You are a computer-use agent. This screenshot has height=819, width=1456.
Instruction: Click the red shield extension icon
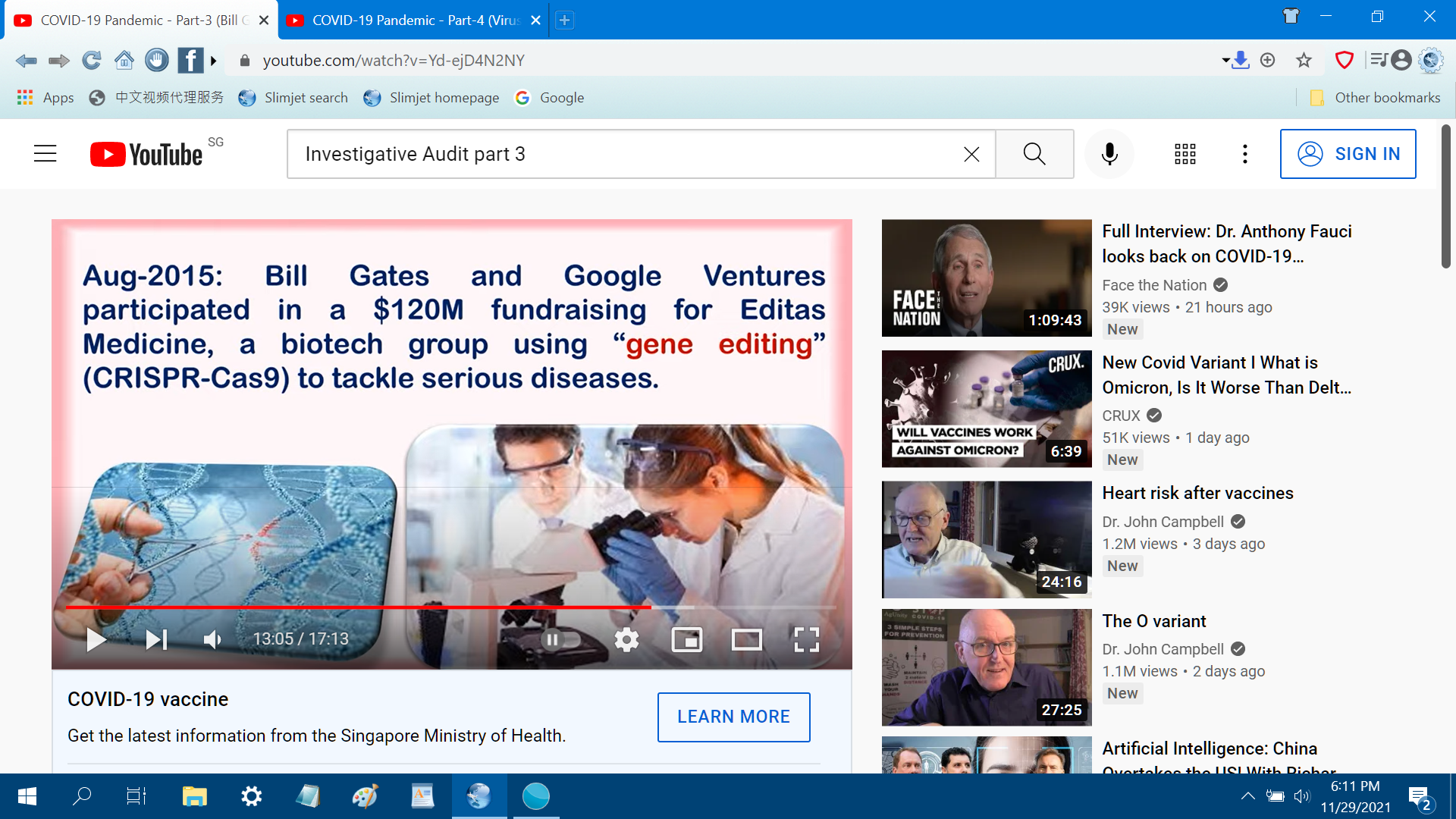(x=1344, y=60)
